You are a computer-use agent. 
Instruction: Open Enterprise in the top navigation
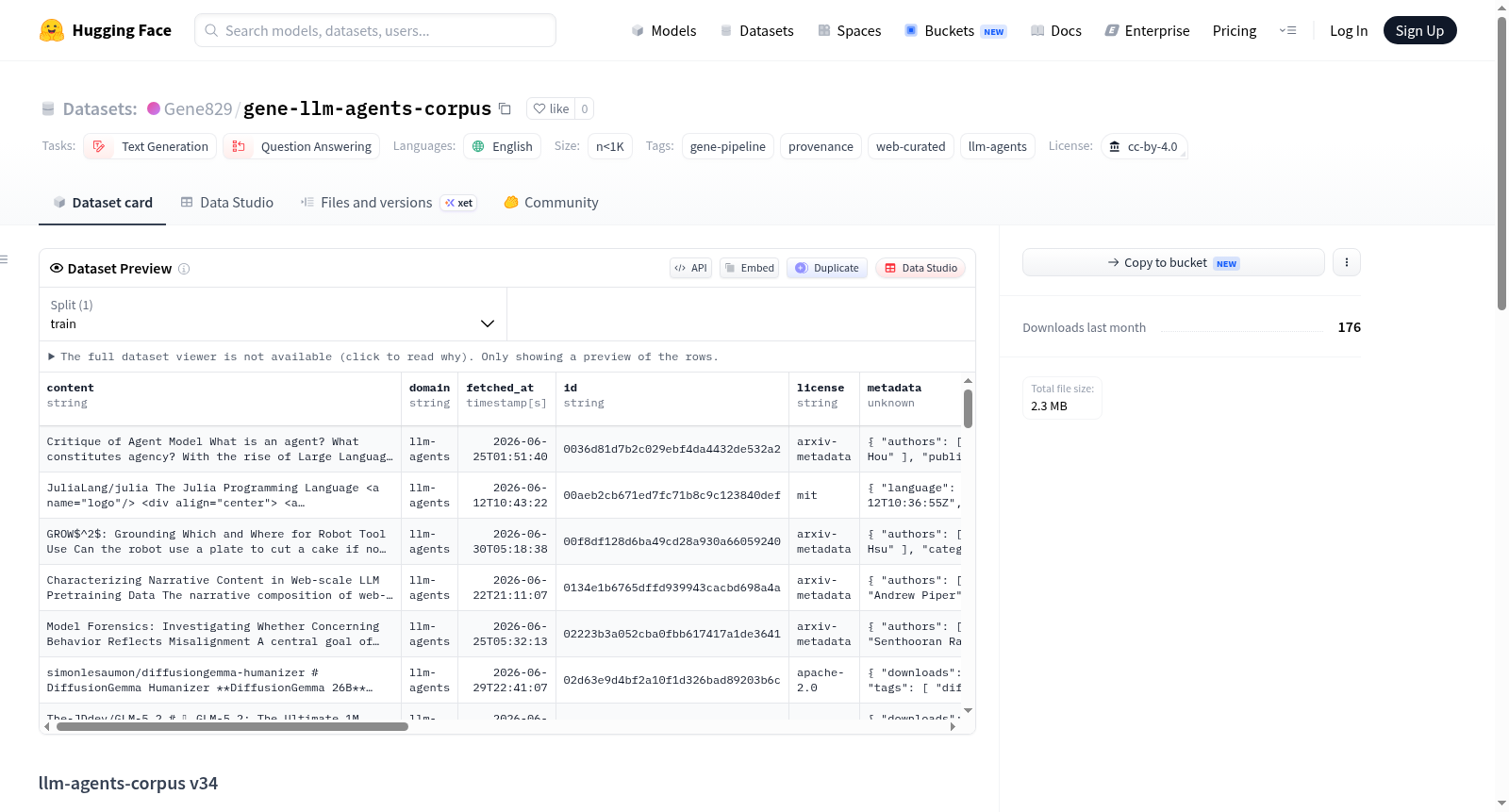1147,30
